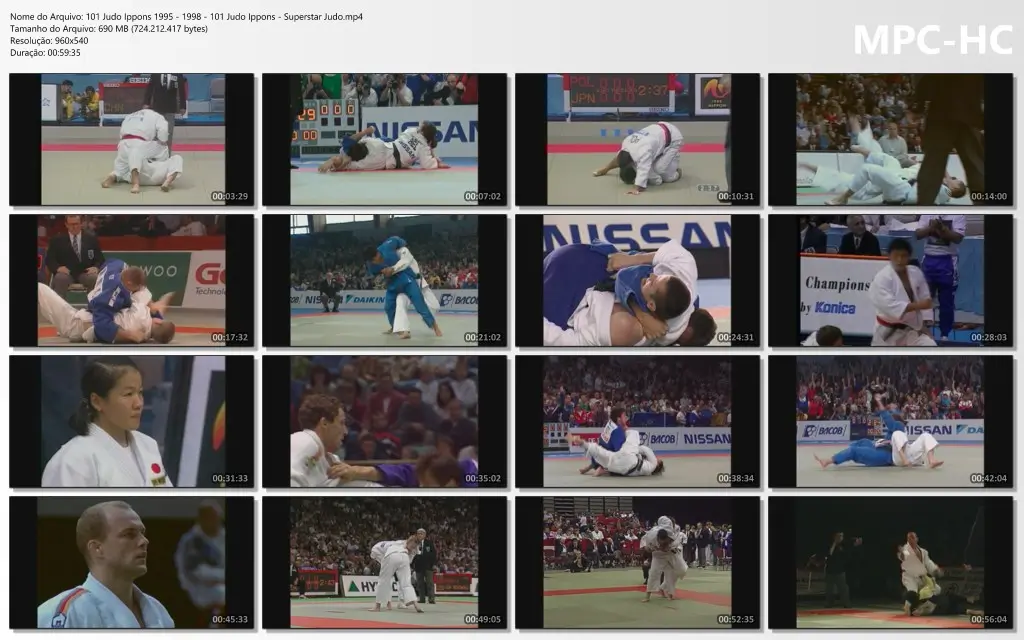Choose the preview frame at 00:49:05

pyautogui.click(x=385, y=563)
